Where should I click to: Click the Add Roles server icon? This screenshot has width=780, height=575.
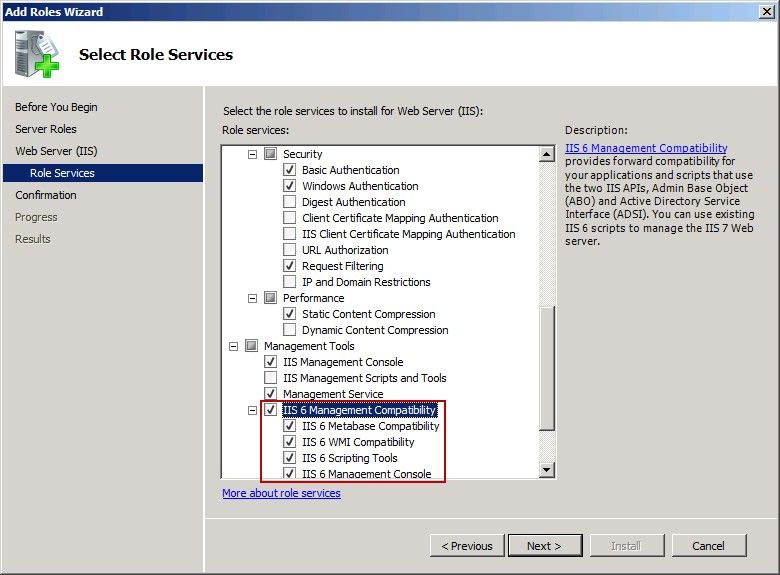coord(37,54)
